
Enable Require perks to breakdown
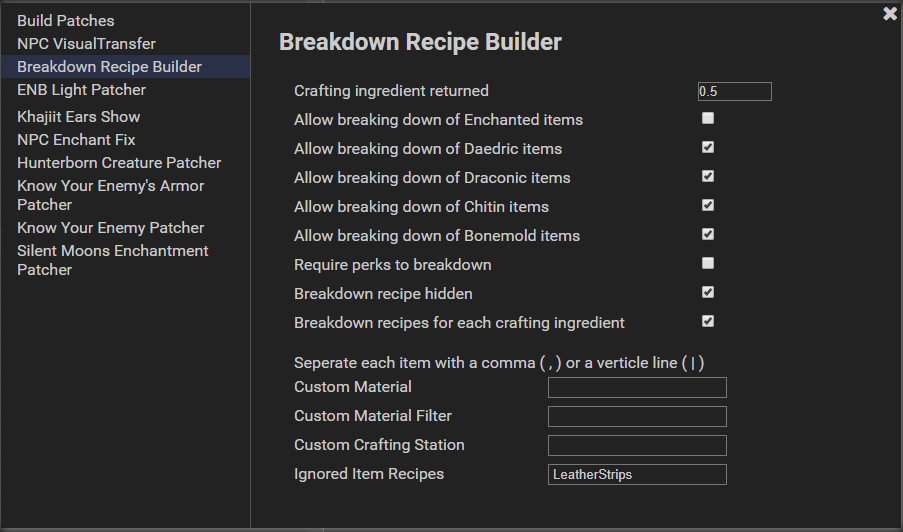click(x=708, y=263)
